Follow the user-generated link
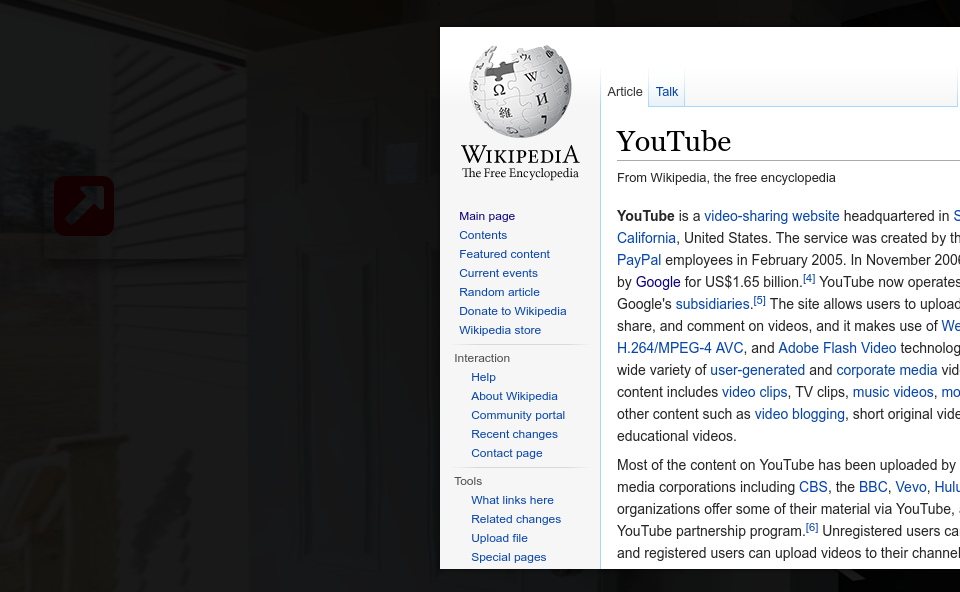The width and height of the screenshot is (960, 592). (757, 370)
